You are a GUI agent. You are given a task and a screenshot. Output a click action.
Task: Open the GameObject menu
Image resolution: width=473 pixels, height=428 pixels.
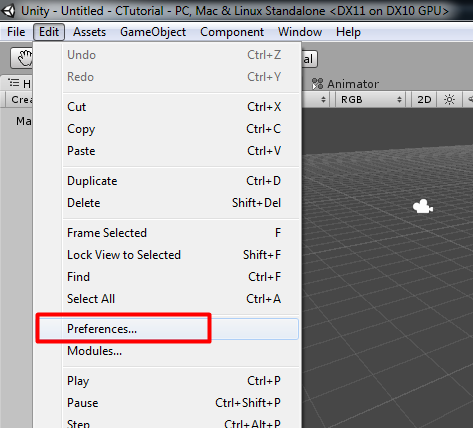click(x=153, y=32)
